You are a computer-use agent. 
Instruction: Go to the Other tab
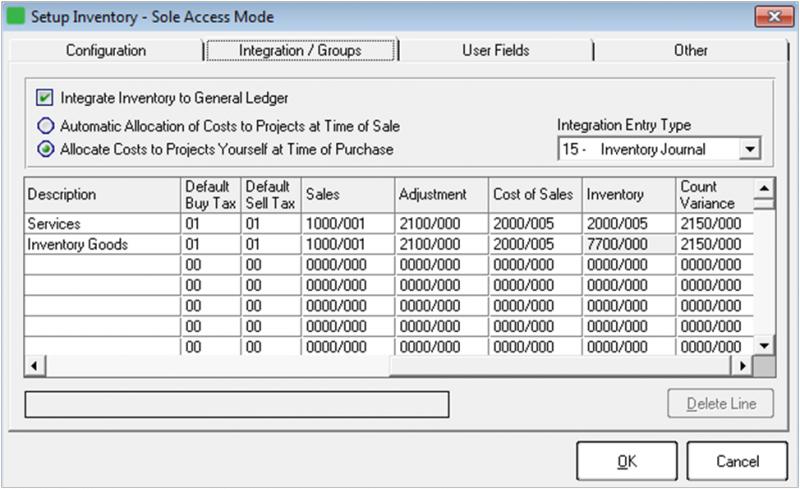point(690,50)
